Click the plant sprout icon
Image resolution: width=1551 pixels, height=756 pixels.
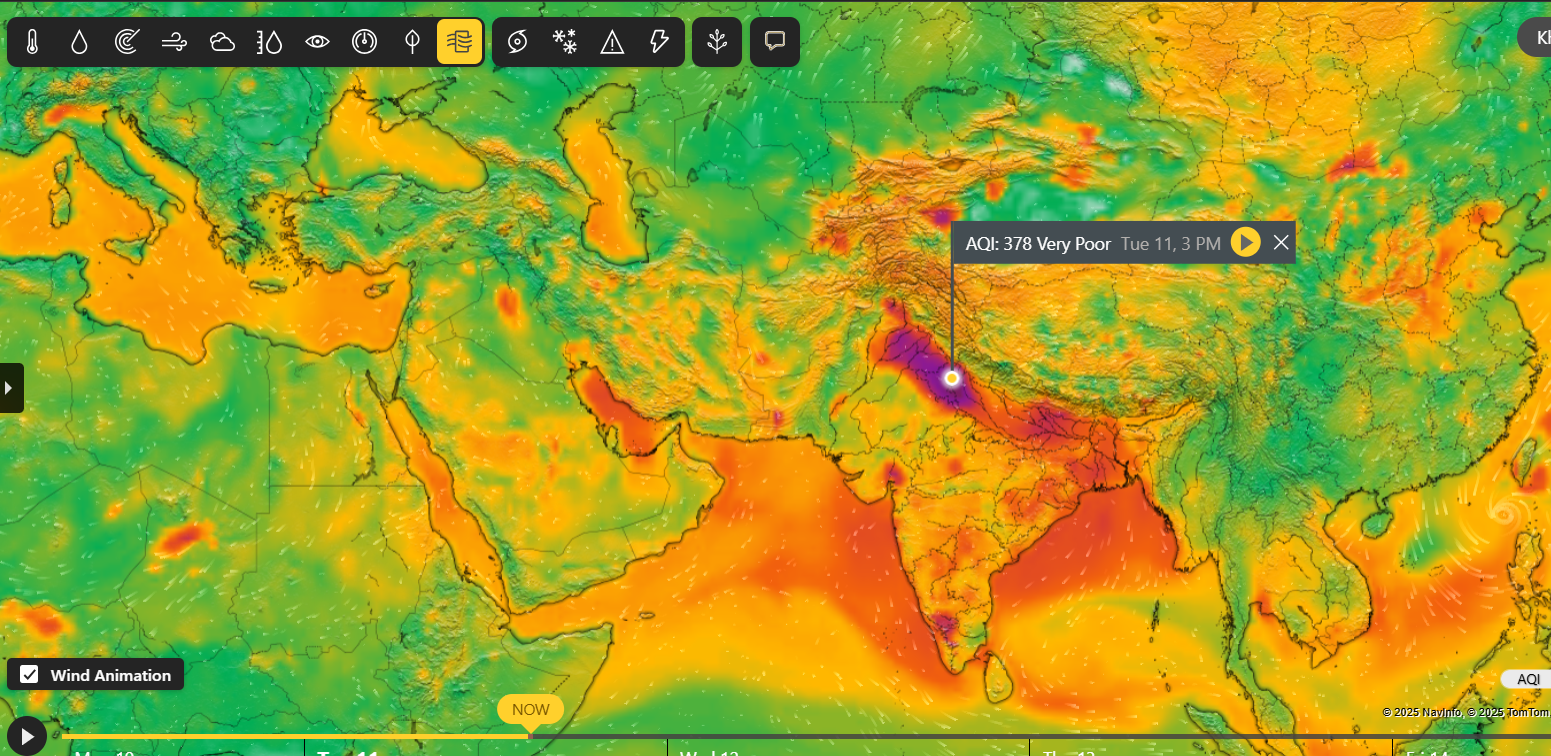tap(717, 42)
